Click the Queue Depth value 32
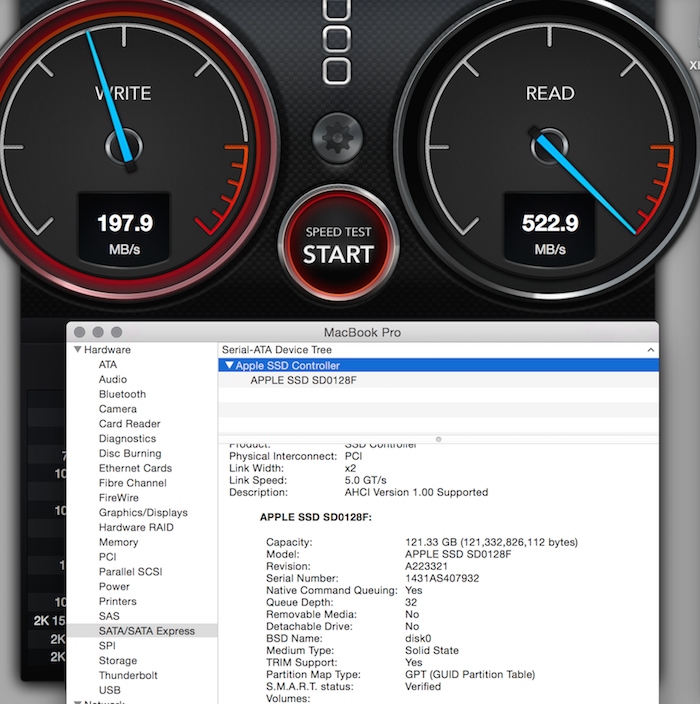Screen dimensions: 700x704 [411, 603]
